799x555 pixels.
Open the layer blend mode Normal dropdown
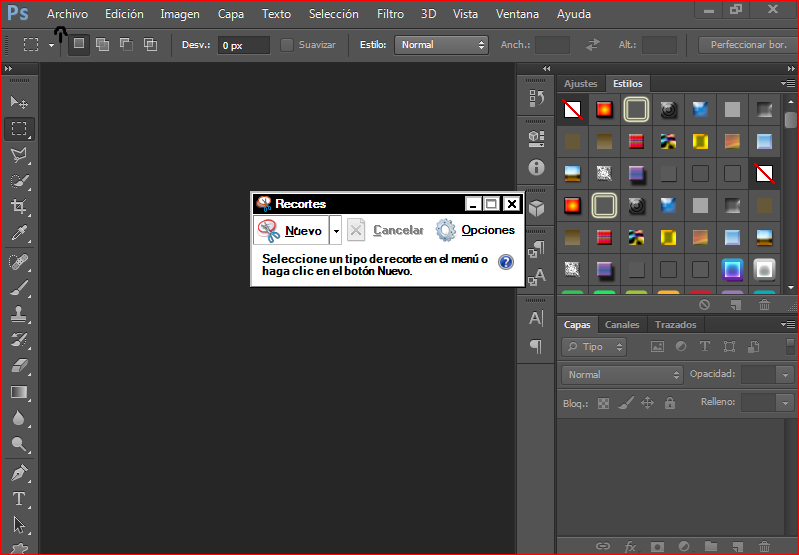click(x=622, y=375)
